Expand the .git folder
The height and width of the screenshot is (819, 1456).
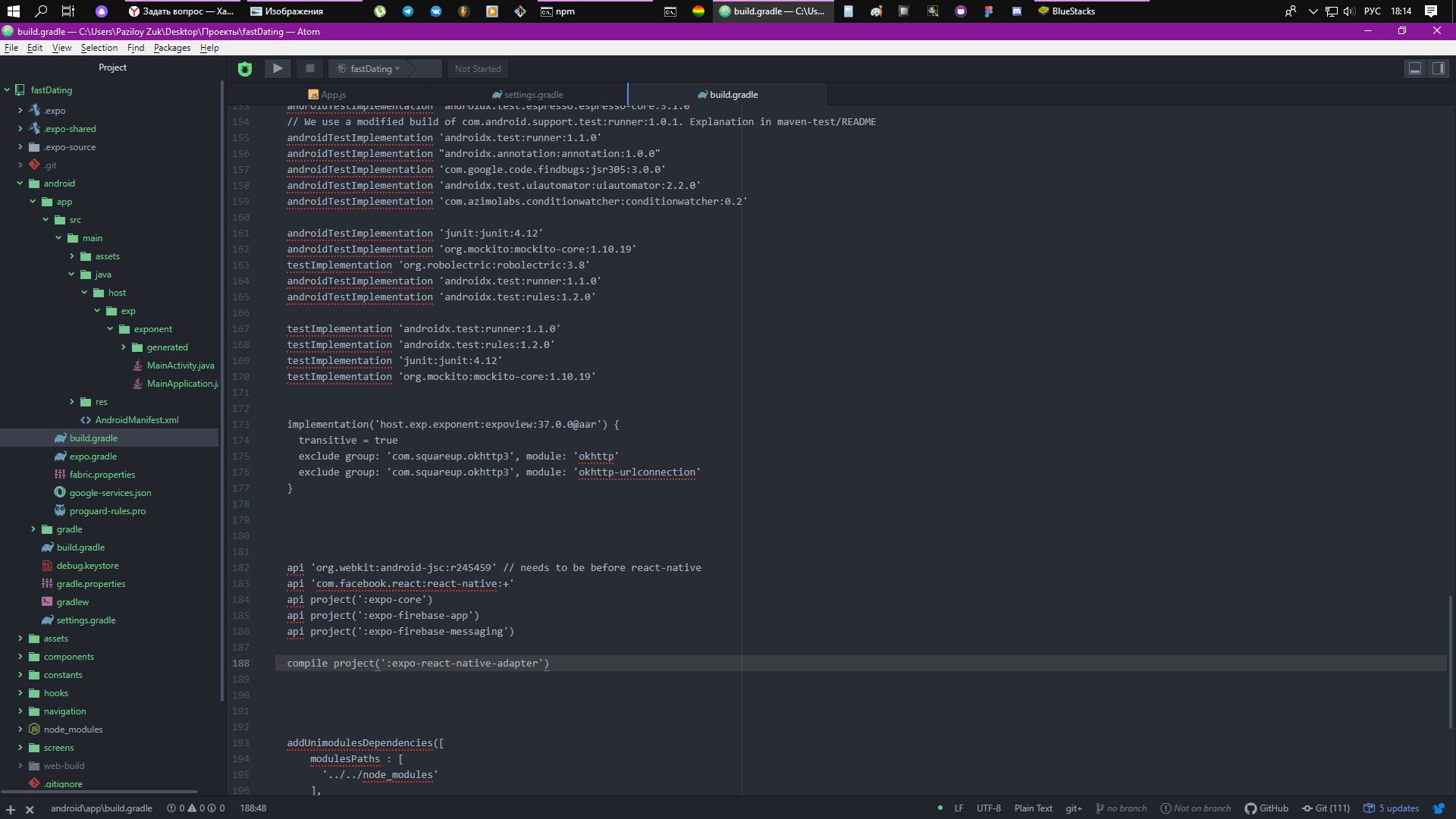click(x=20, y=165)
